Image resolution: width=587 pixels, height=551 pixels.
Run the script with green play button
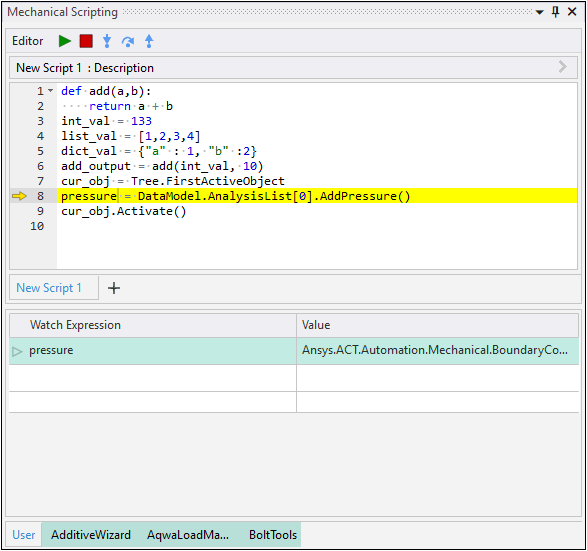point(65,41)
